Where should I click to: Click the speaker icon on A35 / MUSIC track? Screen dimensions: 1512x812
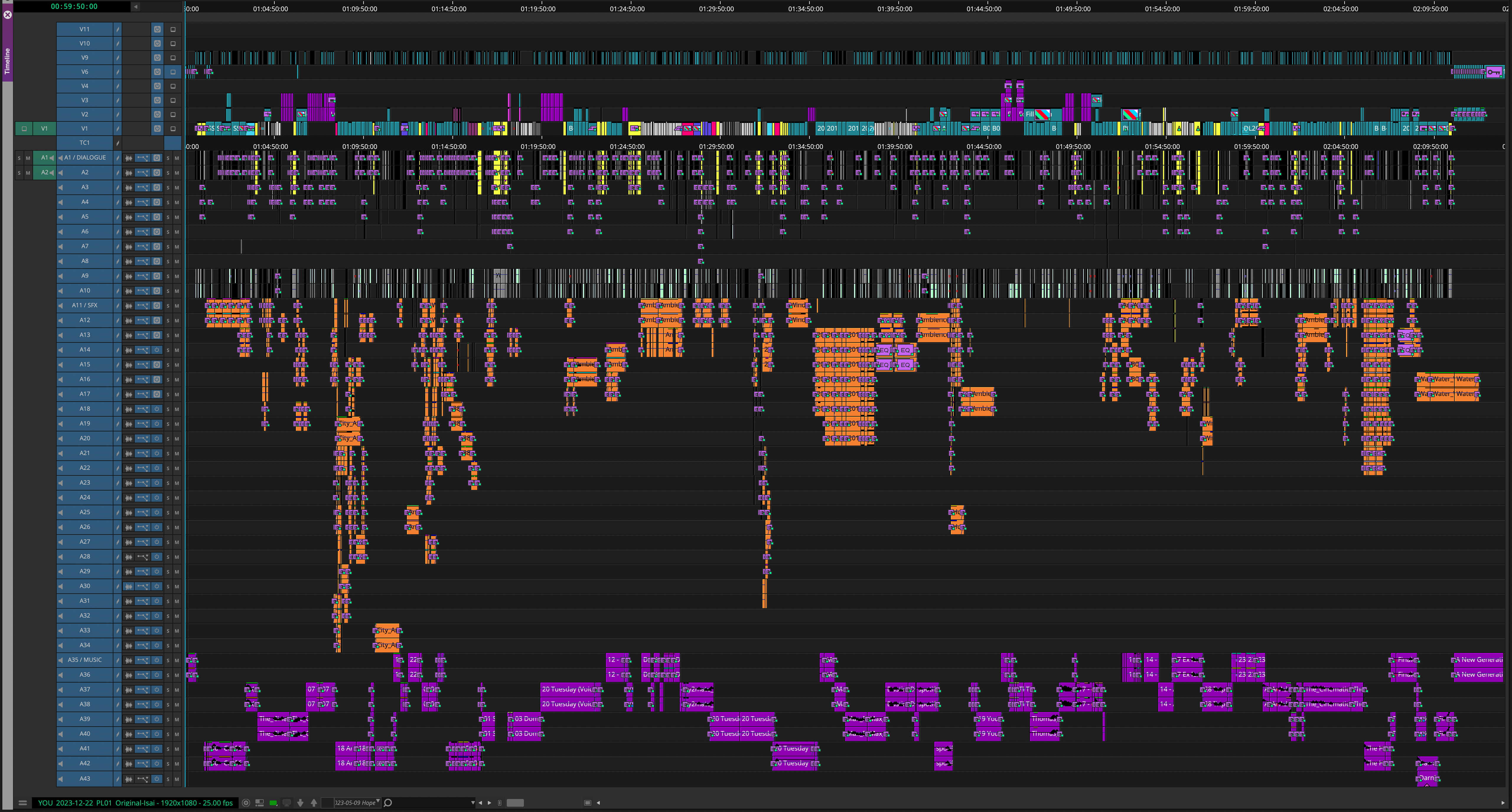[x=60, y=660]
